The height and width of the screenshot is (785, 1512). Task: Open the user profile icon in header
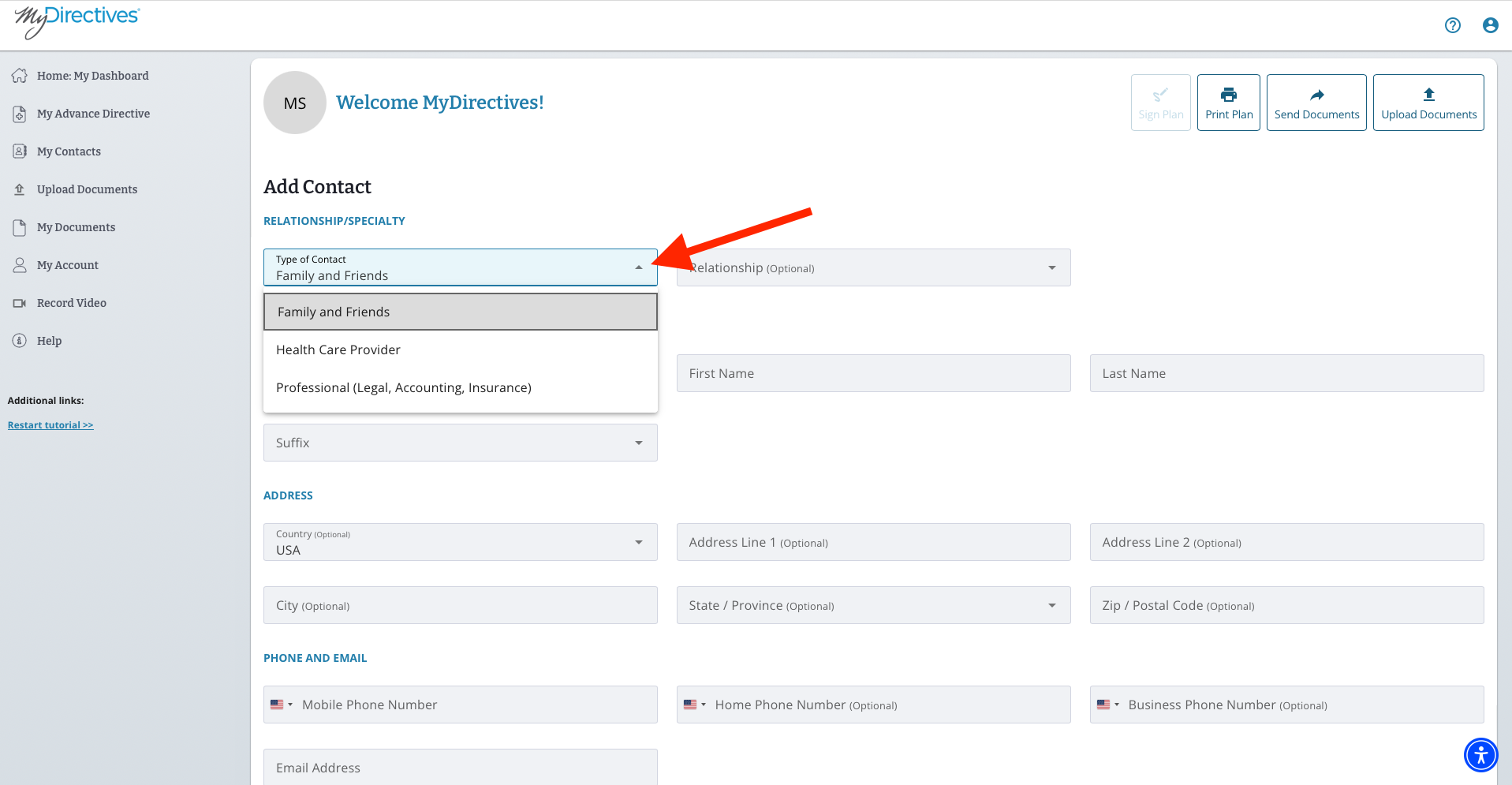1491,25
